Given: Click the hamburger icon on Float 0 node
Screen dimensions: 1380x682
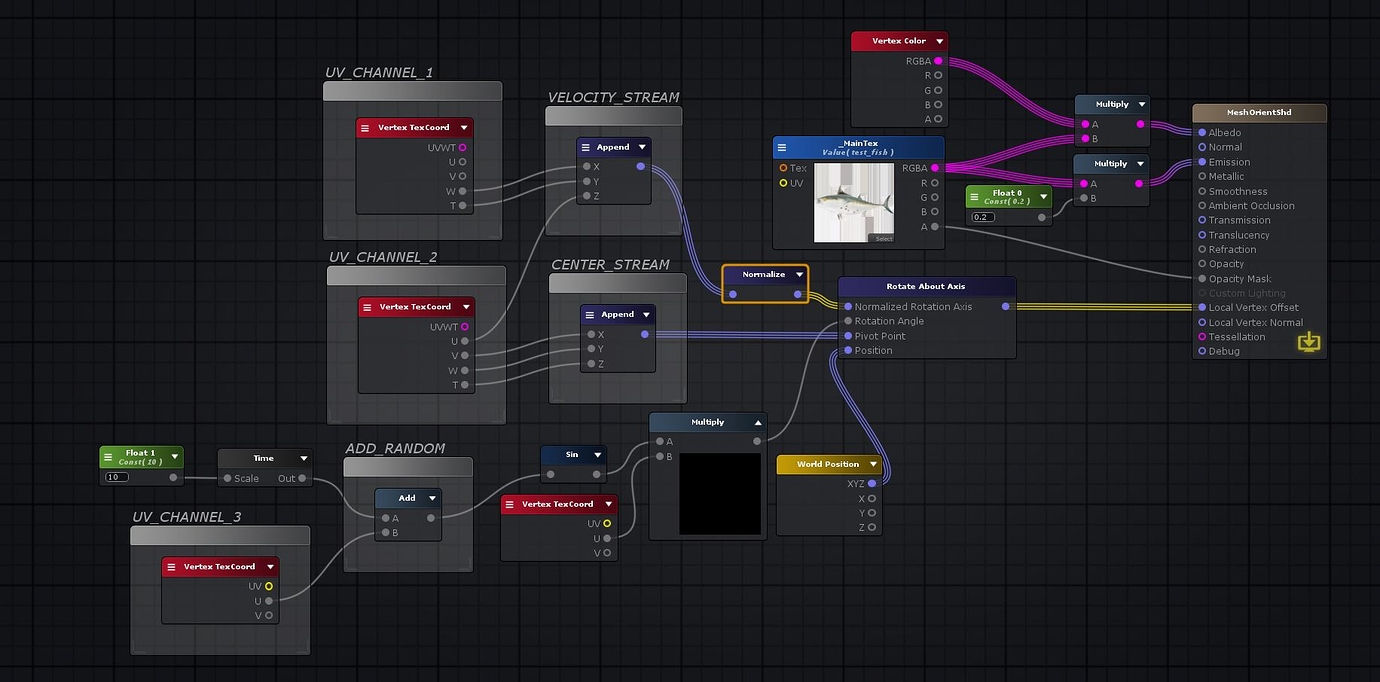Looking at the screenshot, I should [x=974, y=197].
